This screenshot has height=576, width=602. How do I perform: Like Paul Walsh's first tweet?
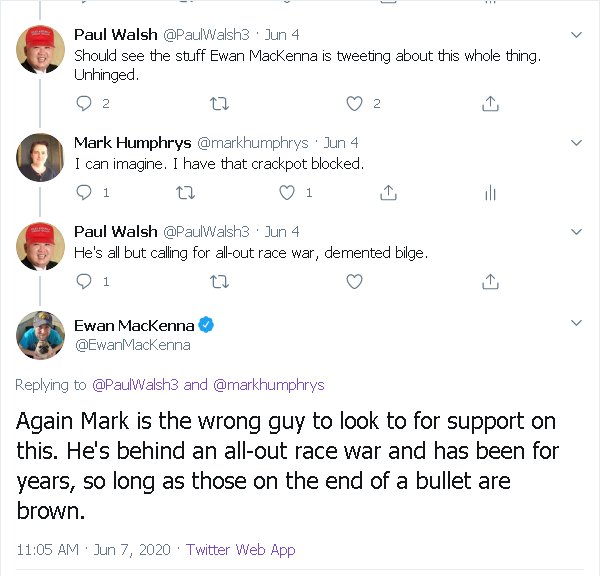[x=354, y=103]
